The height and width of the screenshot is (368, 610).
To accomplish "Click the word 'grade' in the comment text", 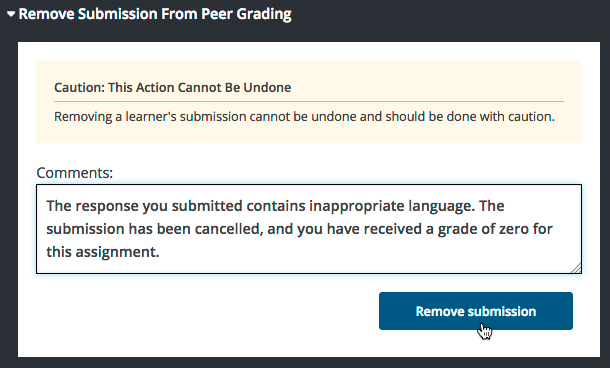I will click(458, 230).
